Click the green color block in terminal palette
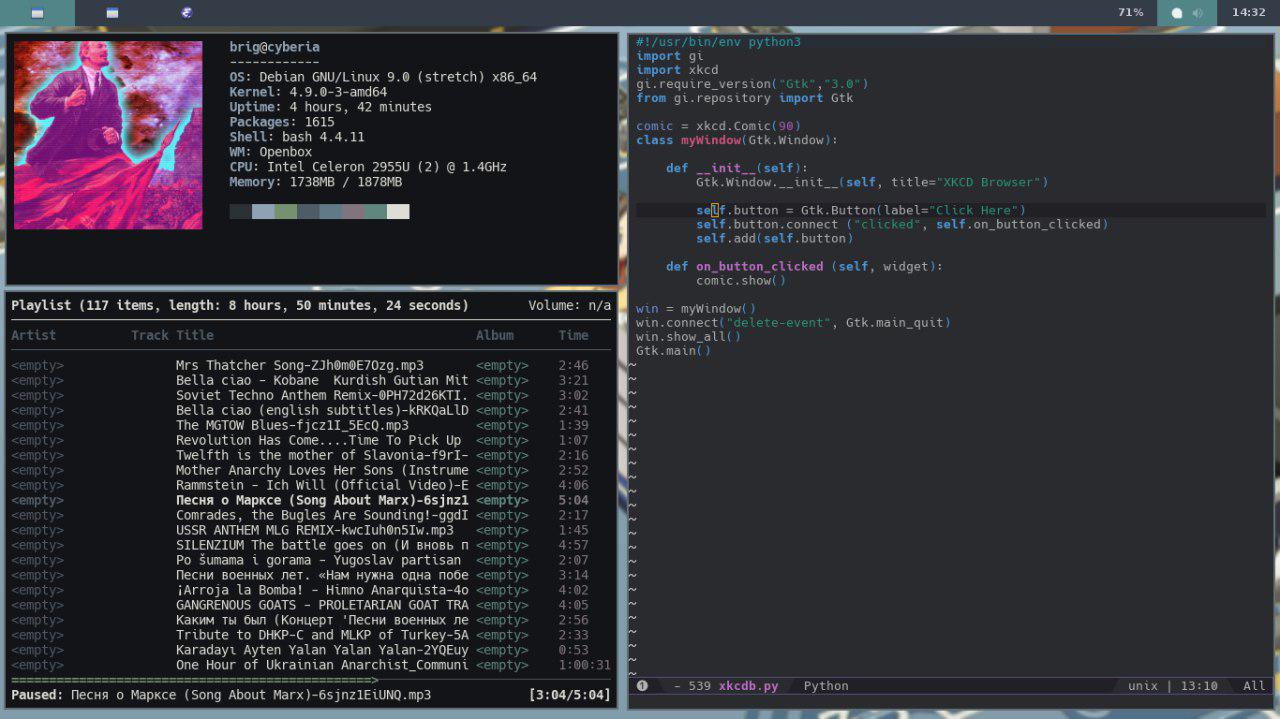The image size is (1280, 719). tap(286, 212)
